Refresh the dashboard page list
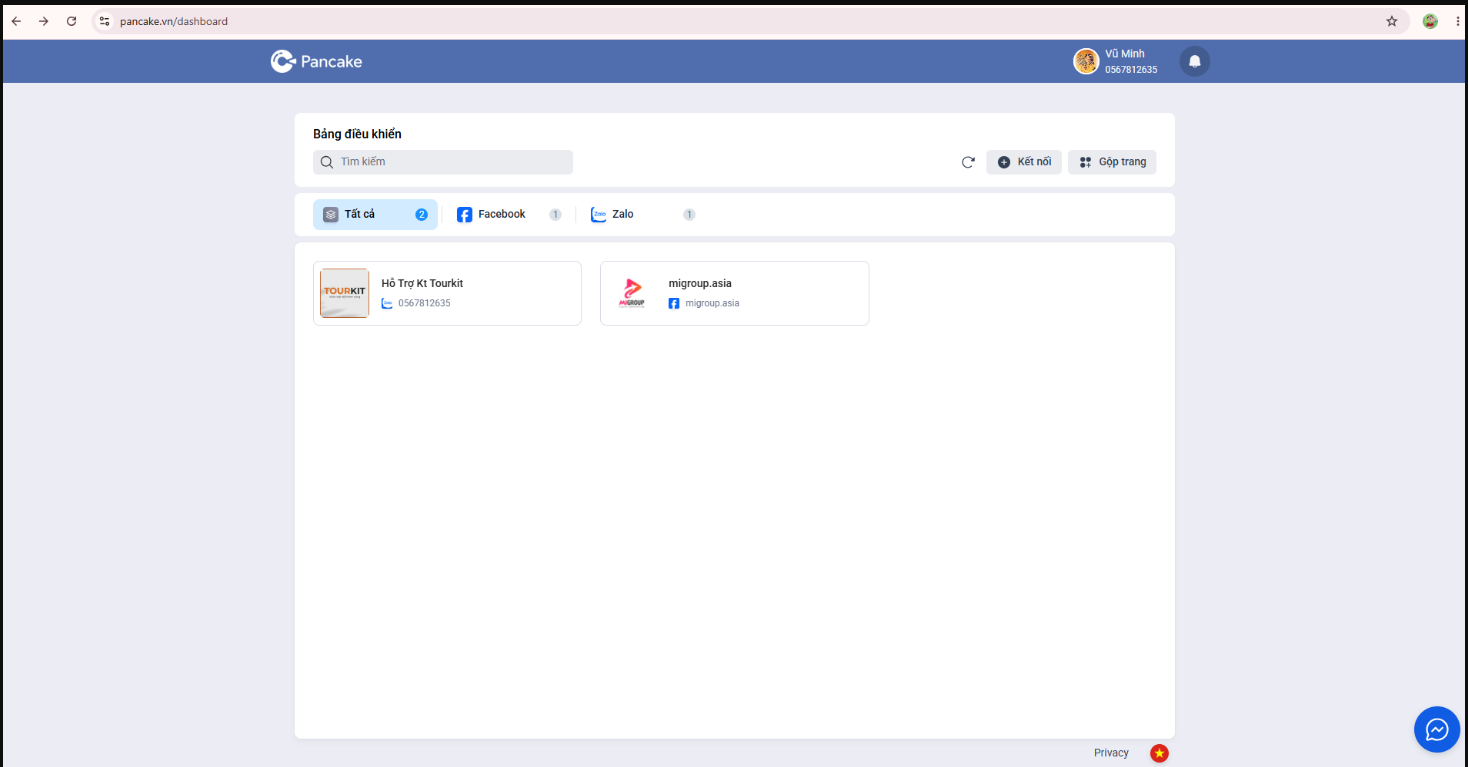The image size is (1468, 767). tap(968, 162)
